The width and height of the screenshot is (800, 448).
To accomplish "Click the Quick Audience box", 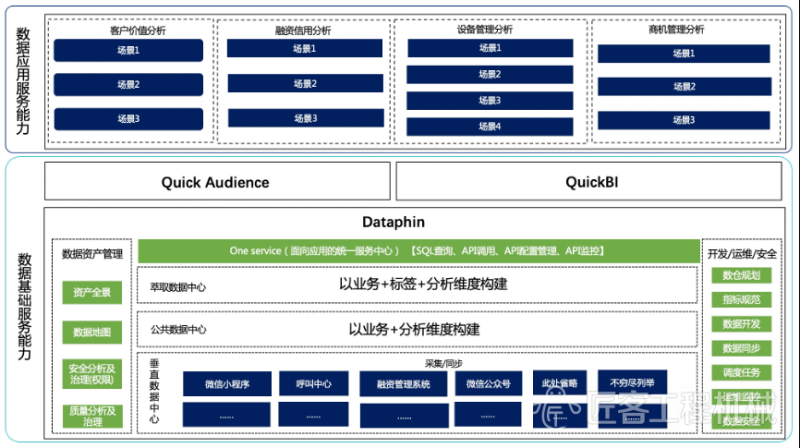I will click(217, 181).
